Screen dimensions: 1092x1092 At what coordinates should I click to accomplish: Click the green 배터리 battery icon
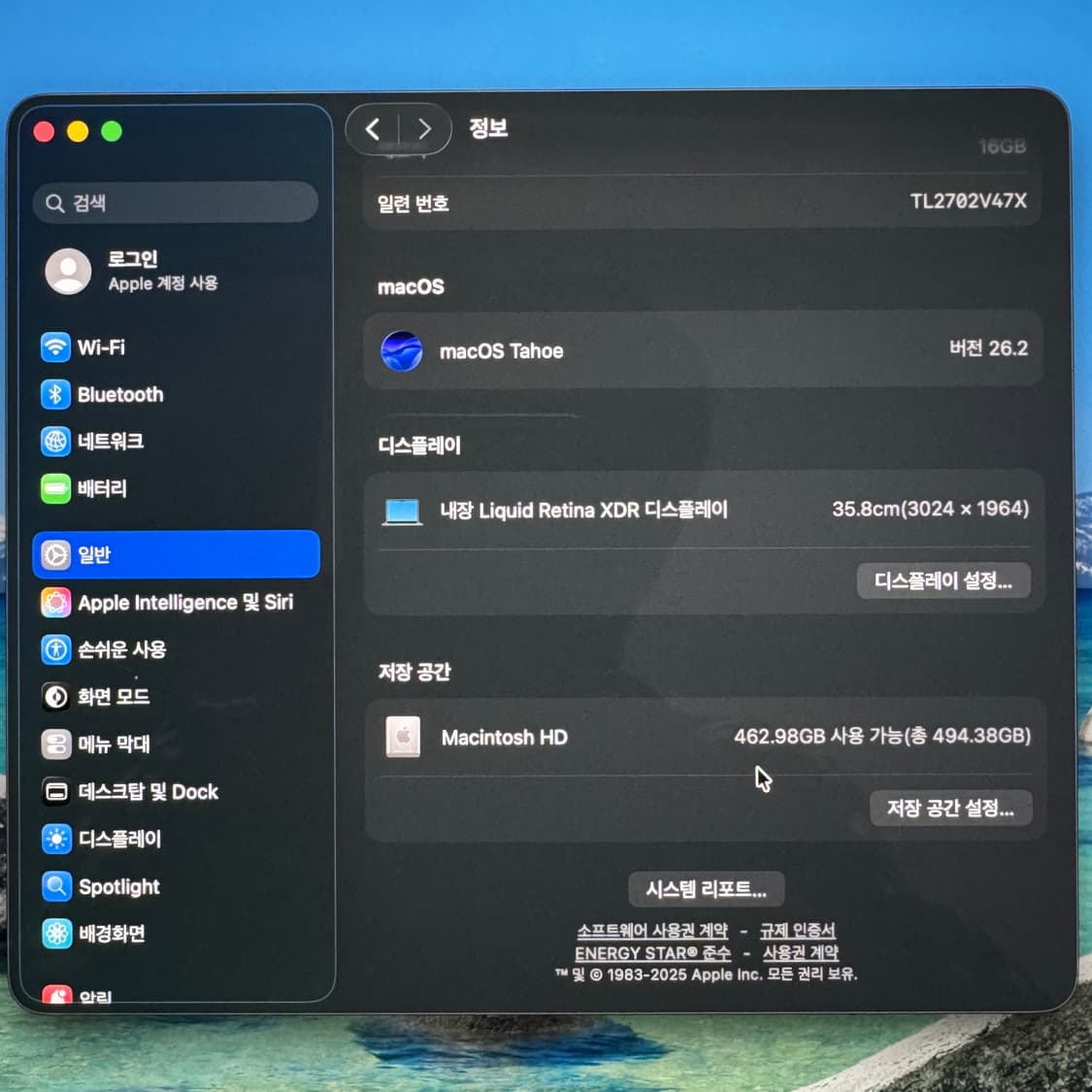[x=55, y=488]
